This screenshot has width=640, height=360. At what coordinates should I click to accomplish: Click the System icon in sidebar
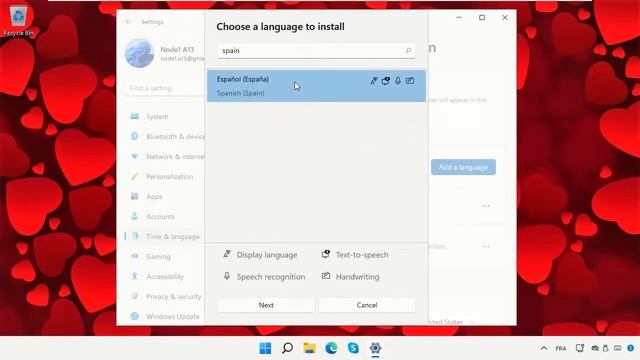(x=134, y=116)
